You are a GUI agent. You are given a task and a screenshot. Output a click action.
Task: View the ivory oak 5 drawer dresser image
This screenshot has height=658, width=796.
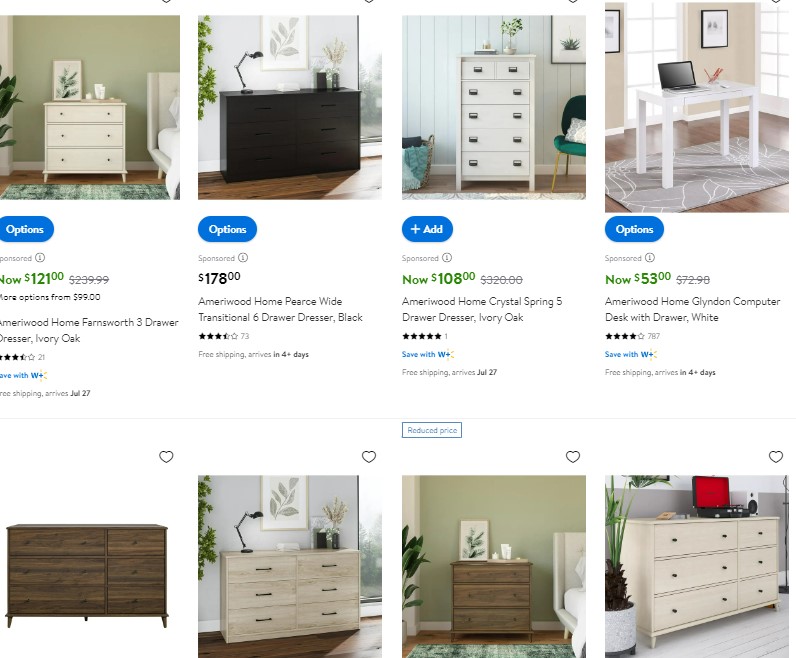[x=494, y=107]
